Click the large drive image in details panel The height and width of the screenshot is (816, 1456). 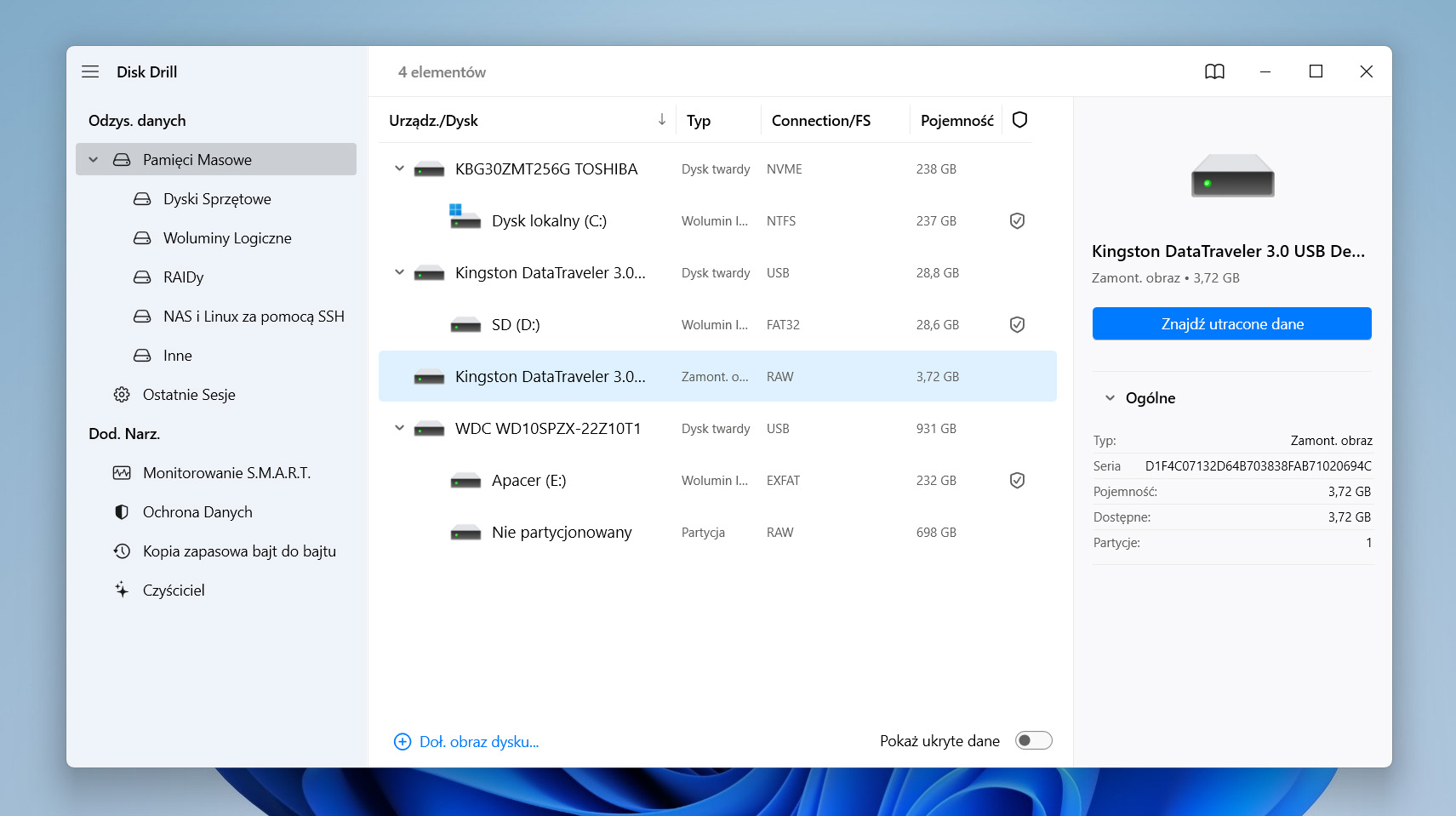pyautogui.click(x=1232, y=175)
